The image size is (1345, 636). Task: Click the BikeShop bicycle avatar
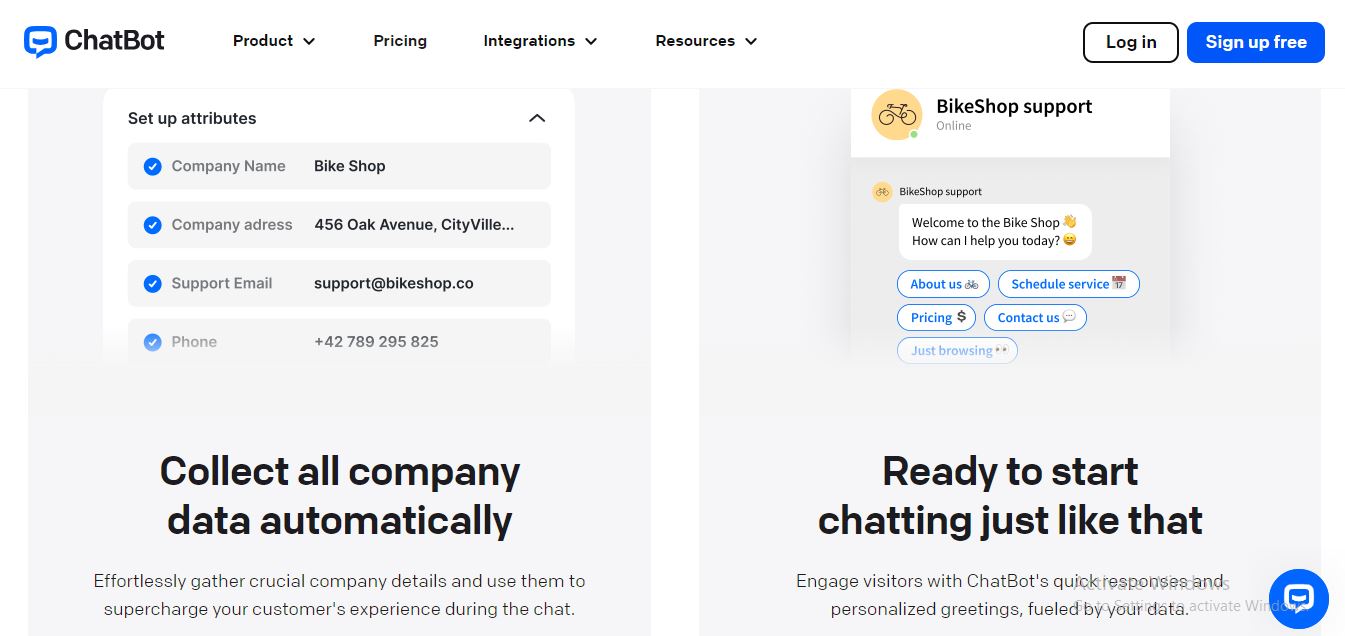pos(897,114)
